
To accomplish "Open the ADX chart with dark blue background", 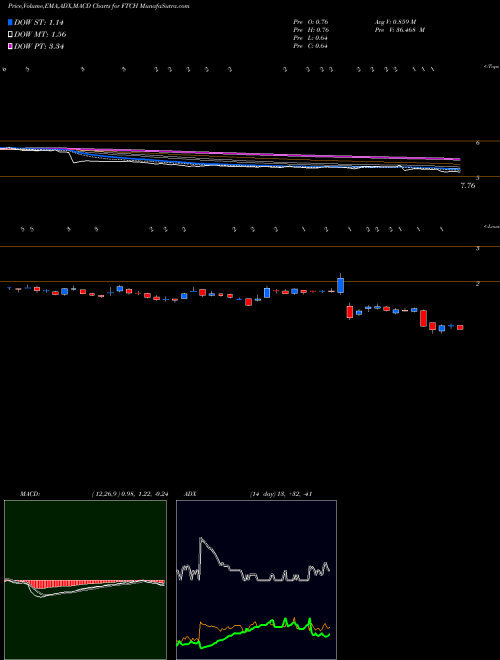I will point(256,580).
